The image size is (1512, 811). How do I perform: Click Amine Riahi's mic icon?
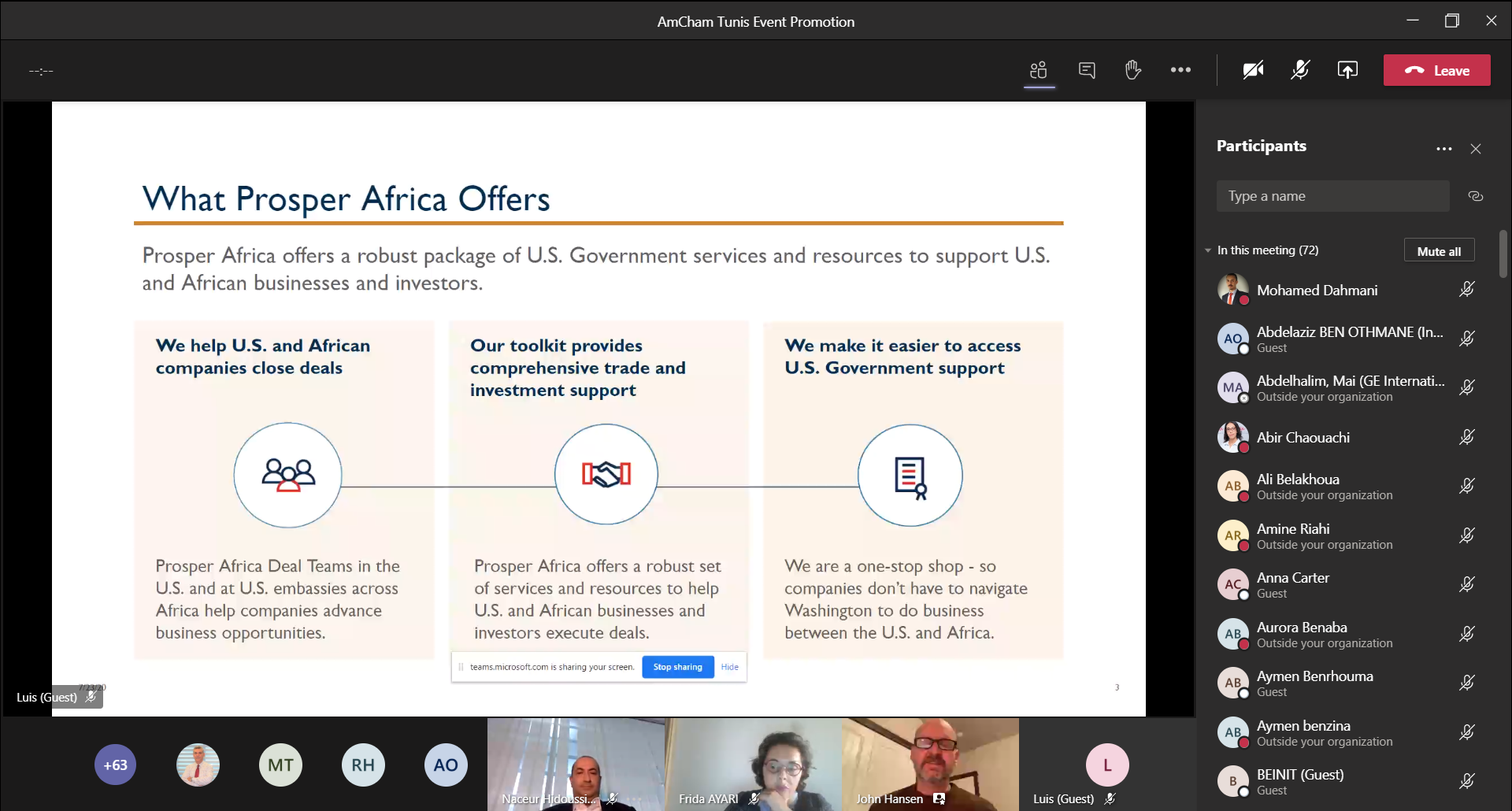pos(1466,535)
